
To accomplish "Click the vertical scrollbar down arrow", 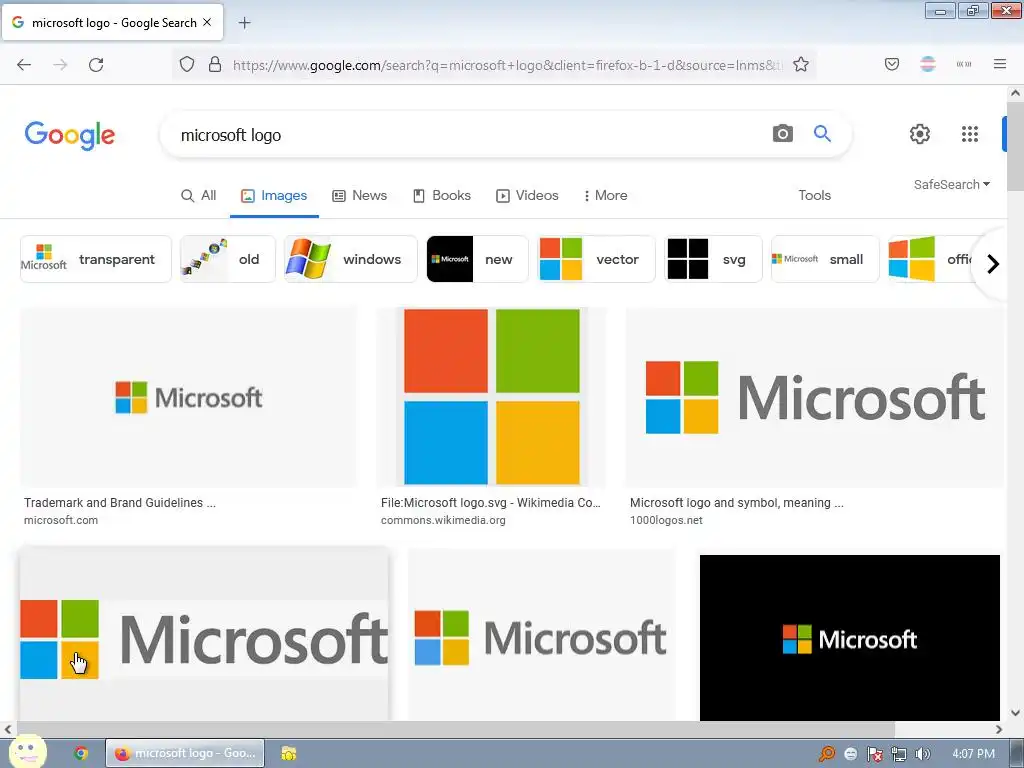I will coord(1016,713).
